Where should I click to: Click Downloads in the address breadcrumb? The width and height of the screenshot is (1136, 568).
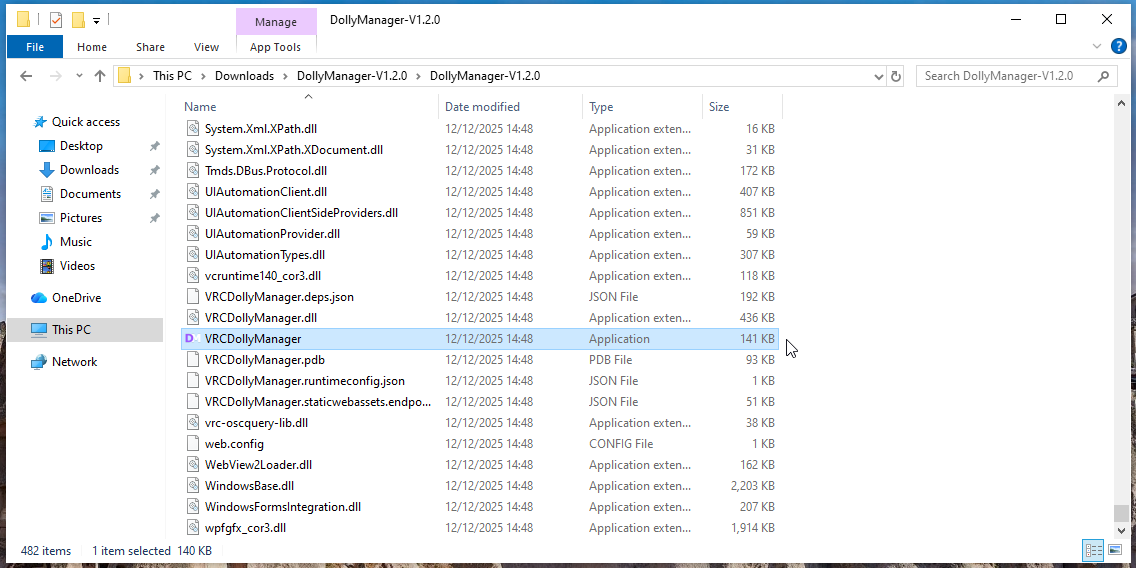[244, 76]
